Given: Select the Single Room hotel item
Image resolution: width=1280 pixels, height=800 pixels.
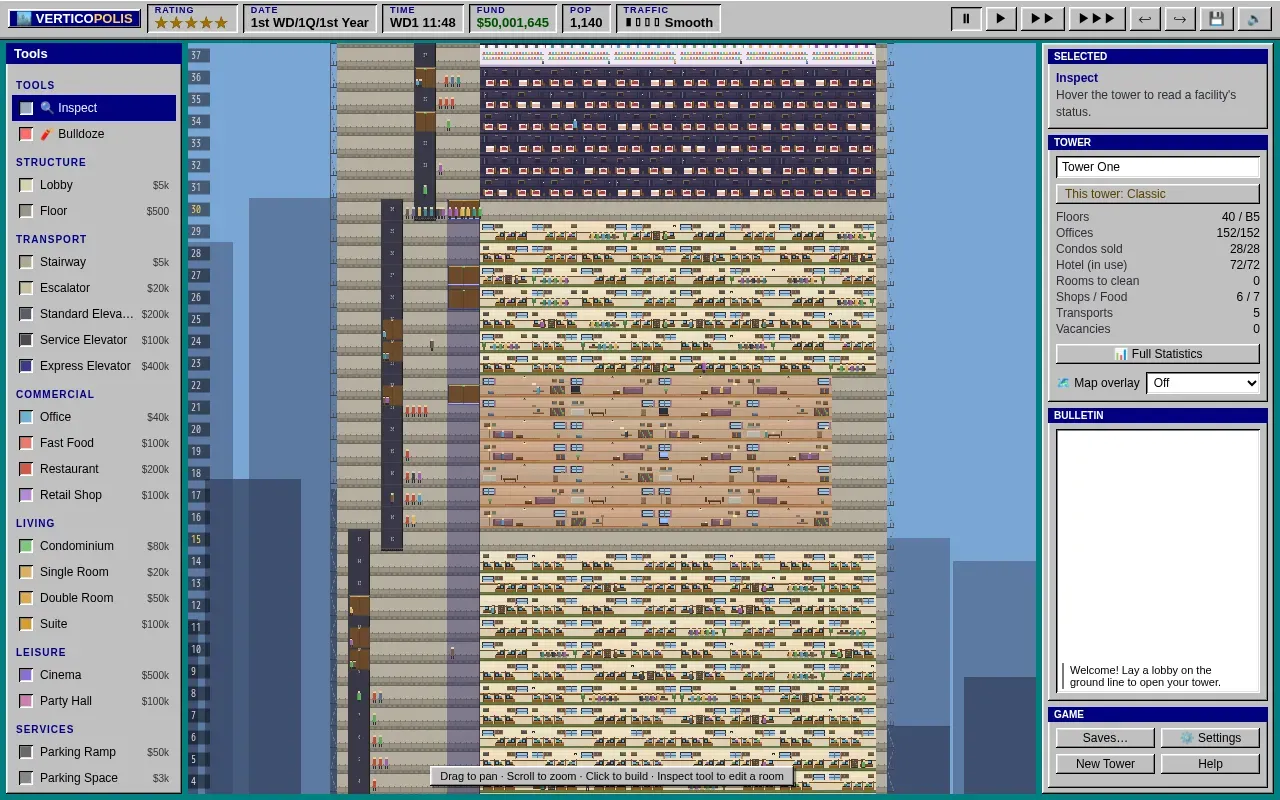Looking at the screenshot, I should tap(94, 572).
